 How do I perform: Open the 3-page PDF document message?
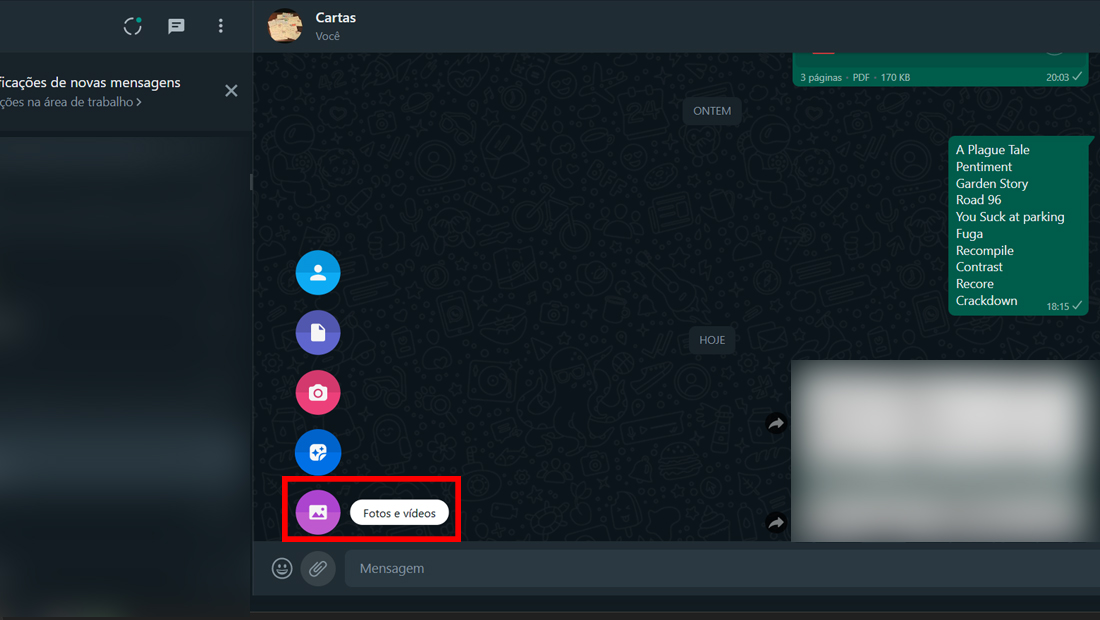click(940, 69)
